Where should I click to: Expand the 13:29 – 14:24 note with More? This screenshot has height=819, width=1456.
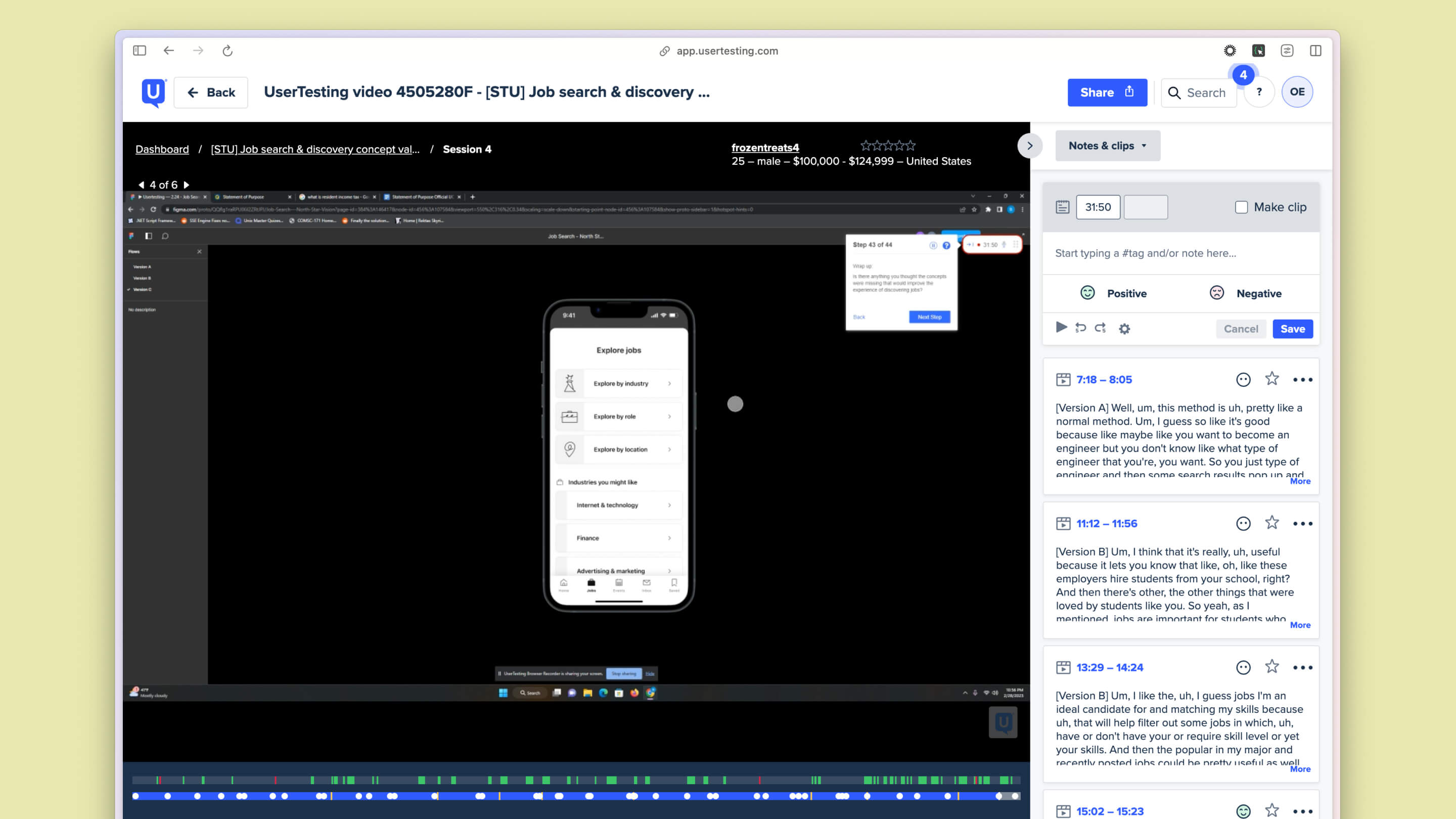[1300, 769]
